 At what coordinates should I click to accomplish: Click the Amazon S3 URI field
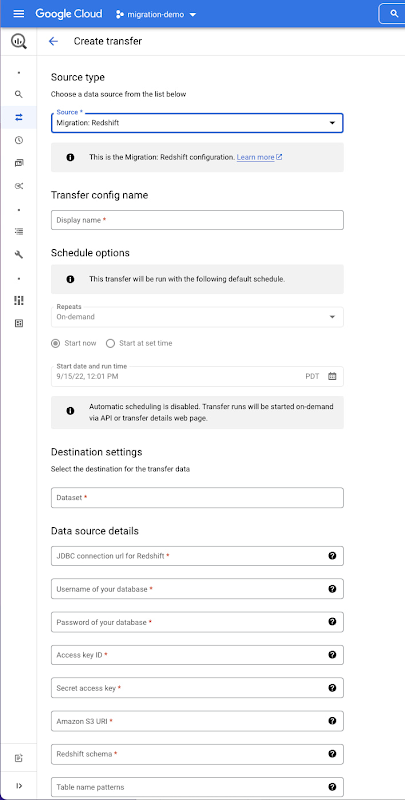tap(197, 721)
